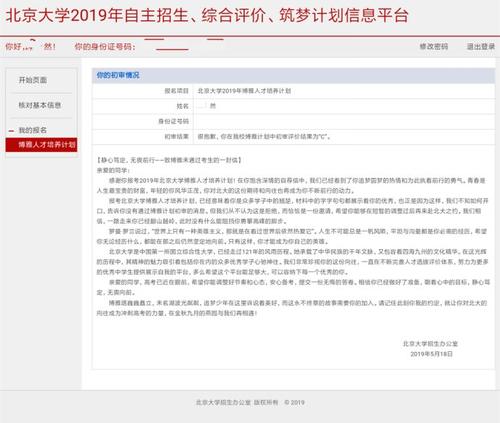Select the 博雅人才培养计划 sidebar item
Image resolution: width=500 pixels, height=423 pixels.
coord(41,145)
